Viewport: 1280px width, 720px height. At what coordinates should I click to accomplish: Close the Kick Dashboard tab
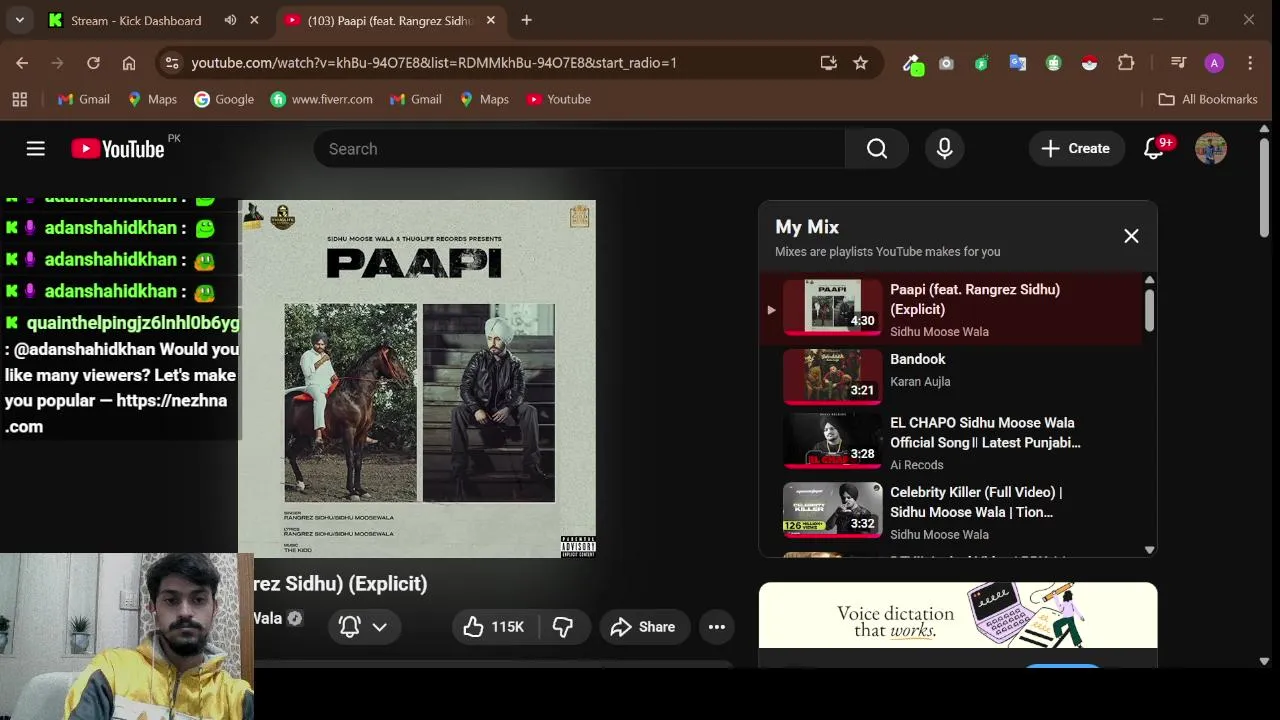254,20
